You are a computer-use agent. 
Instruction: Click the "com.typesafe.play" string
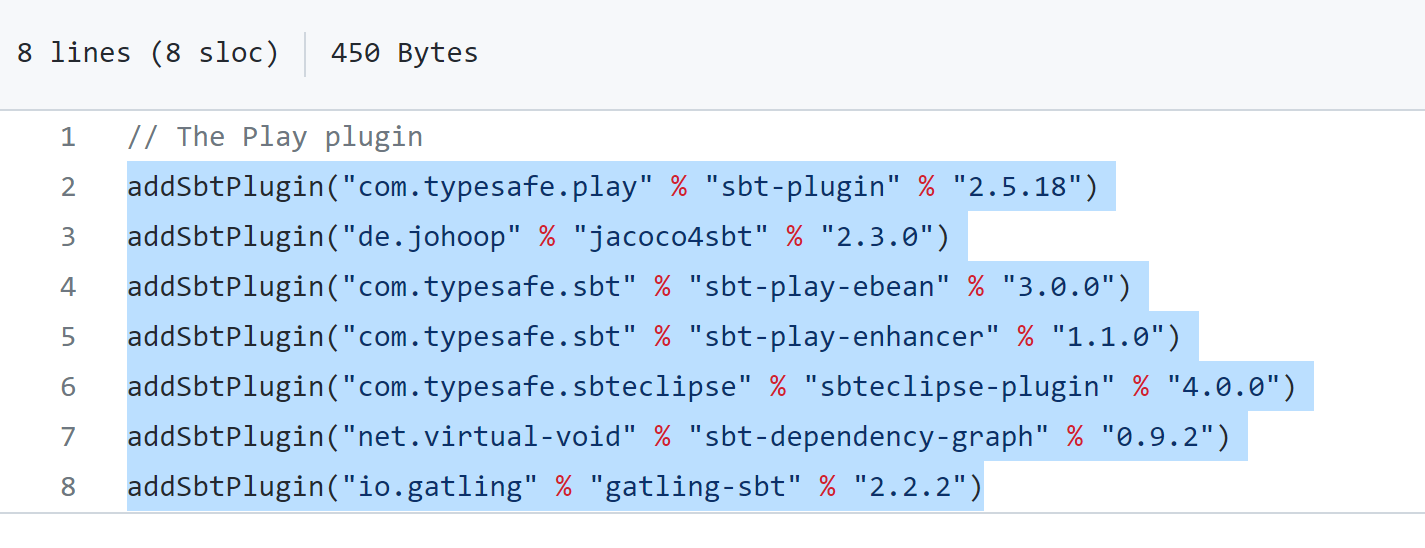(497, 187)
